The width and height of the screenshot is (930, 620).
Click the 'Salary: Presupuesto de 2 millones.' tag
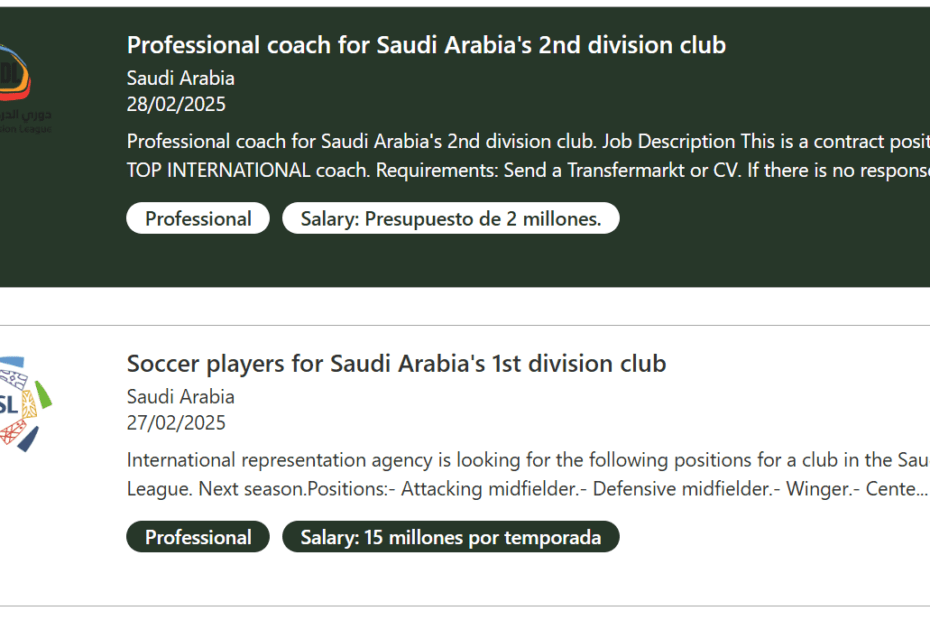coord(451,219)
